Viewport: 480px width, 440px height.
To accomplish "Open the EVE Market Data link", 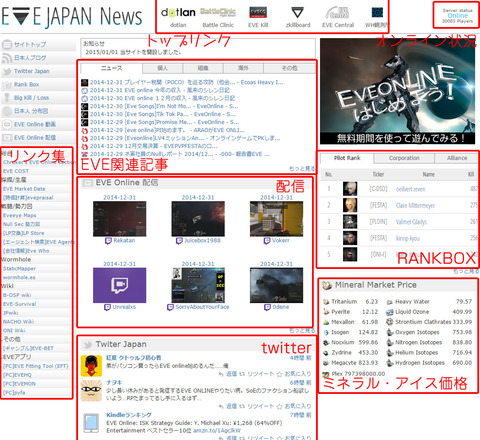I will tap(24, 189).
